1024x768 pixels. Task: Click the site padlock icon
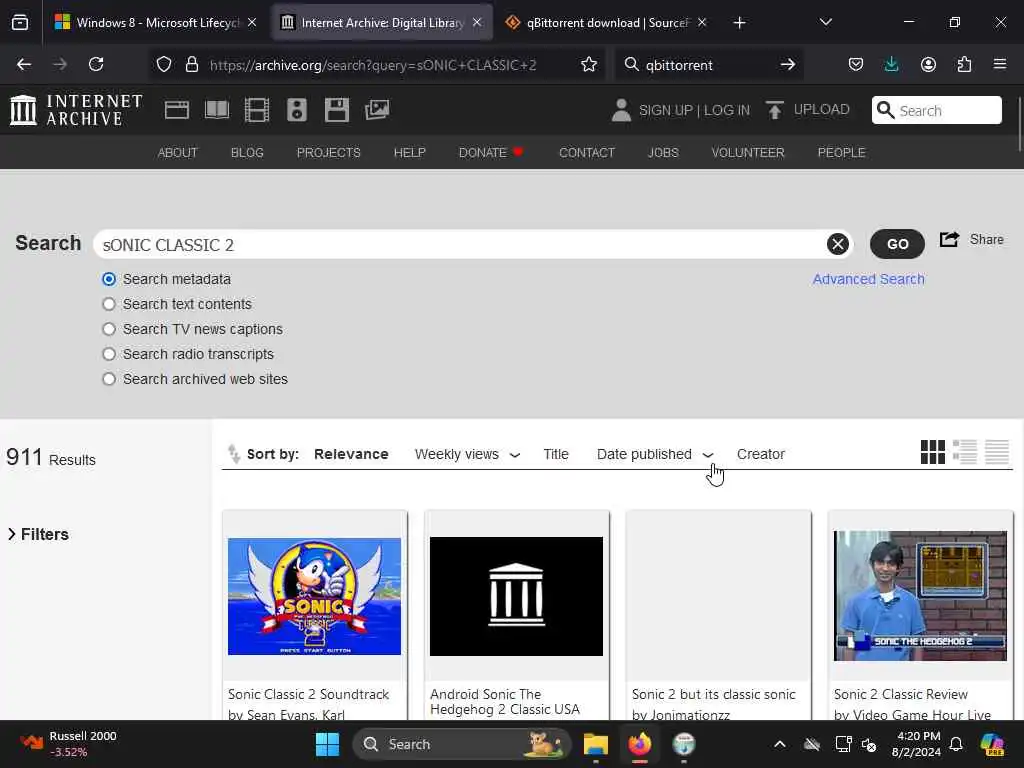[x=191, y=65]
